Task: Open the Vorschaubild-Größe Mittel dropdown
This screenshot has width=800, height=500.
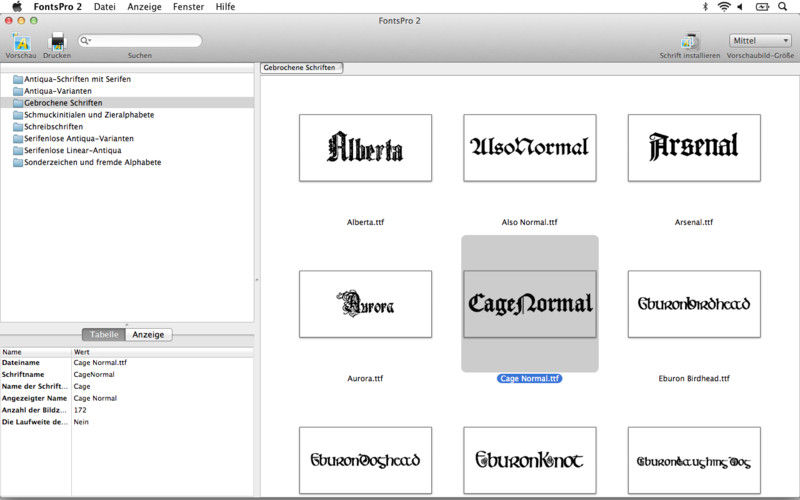Action: pyautogui.click(x=761, y=40)
